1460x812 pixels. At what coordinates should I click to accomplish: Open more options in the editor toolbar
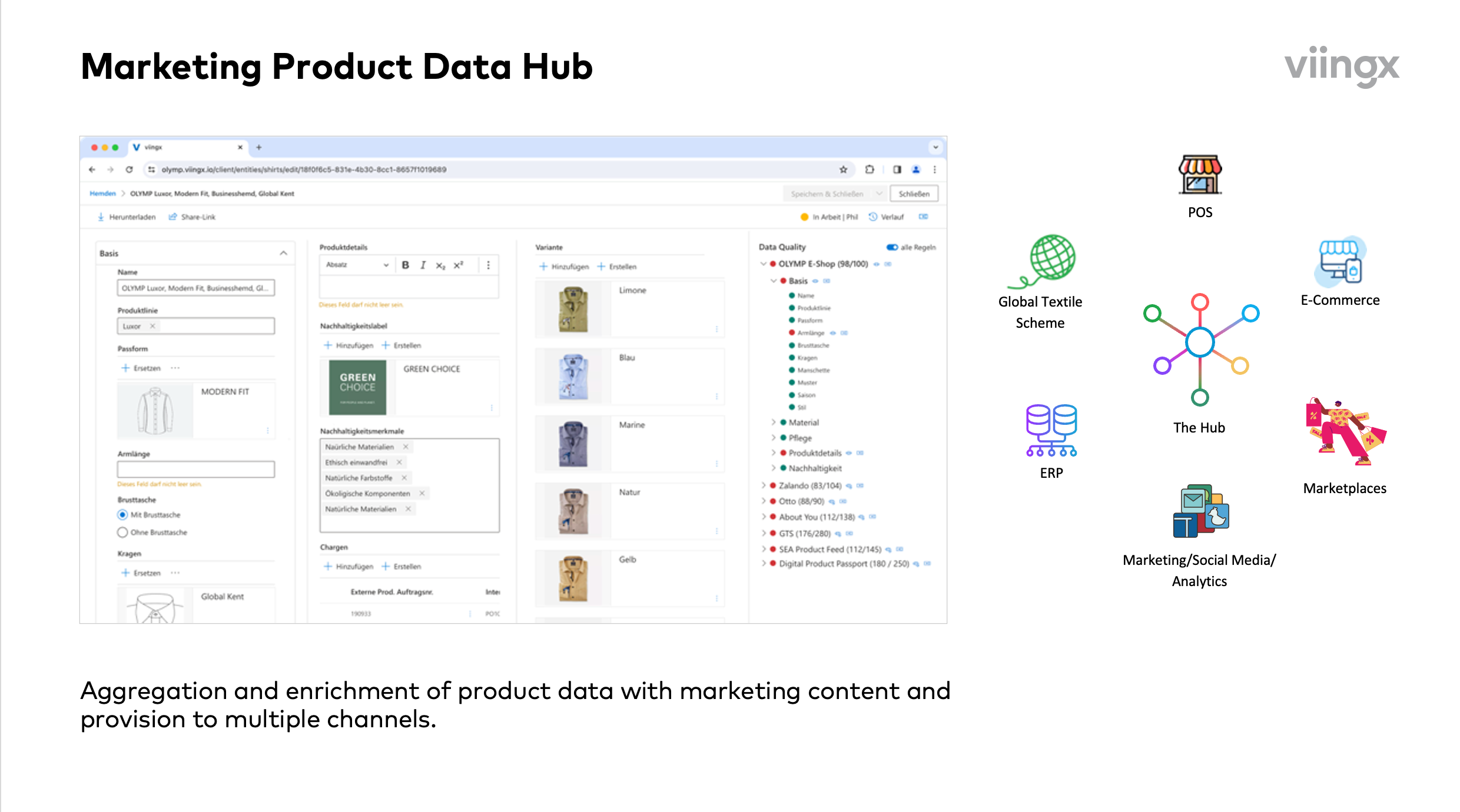tap(488, 265)
